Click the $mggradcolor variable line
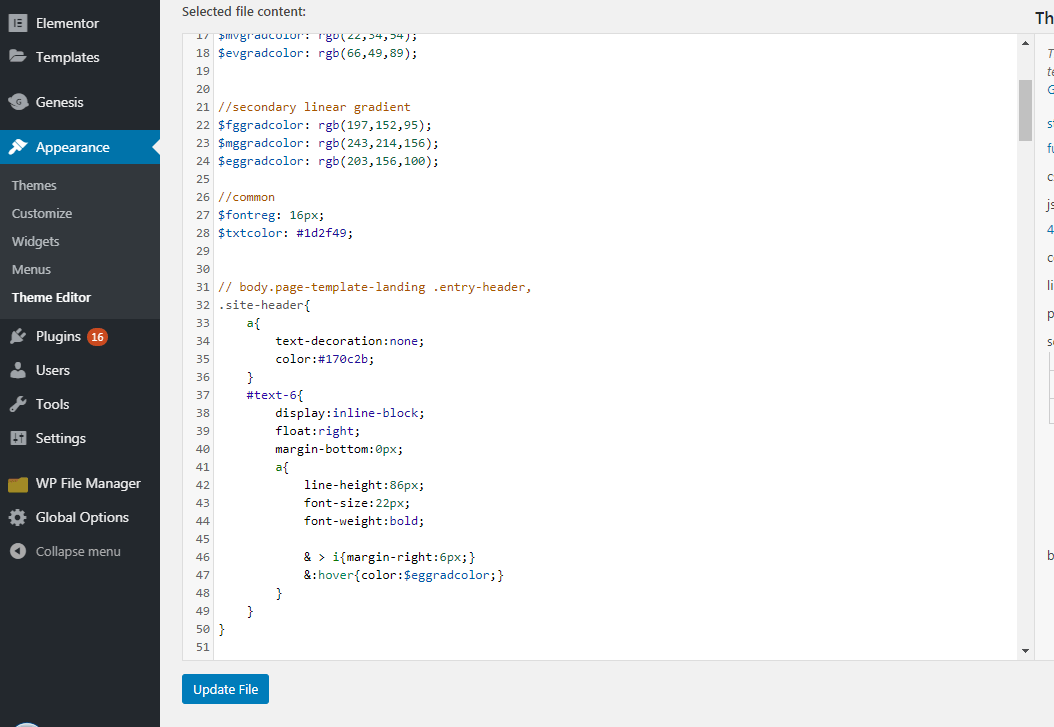The height and width of the screenshot is (727, 1054). pyautogui.click(x=328, y=143)
